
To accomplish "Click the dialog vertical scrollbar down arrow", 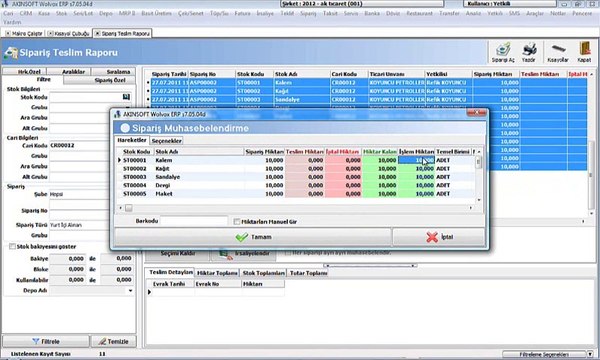I will (479, 200).
